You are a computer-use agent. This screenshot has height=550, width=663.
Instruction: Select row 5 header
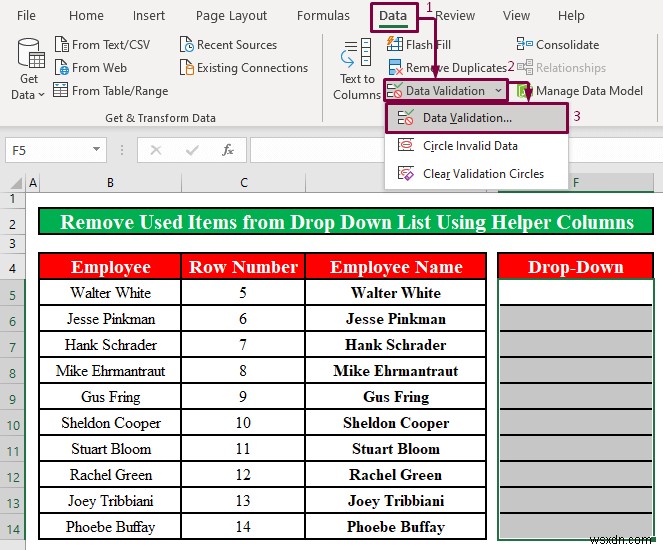pos(13,295)
